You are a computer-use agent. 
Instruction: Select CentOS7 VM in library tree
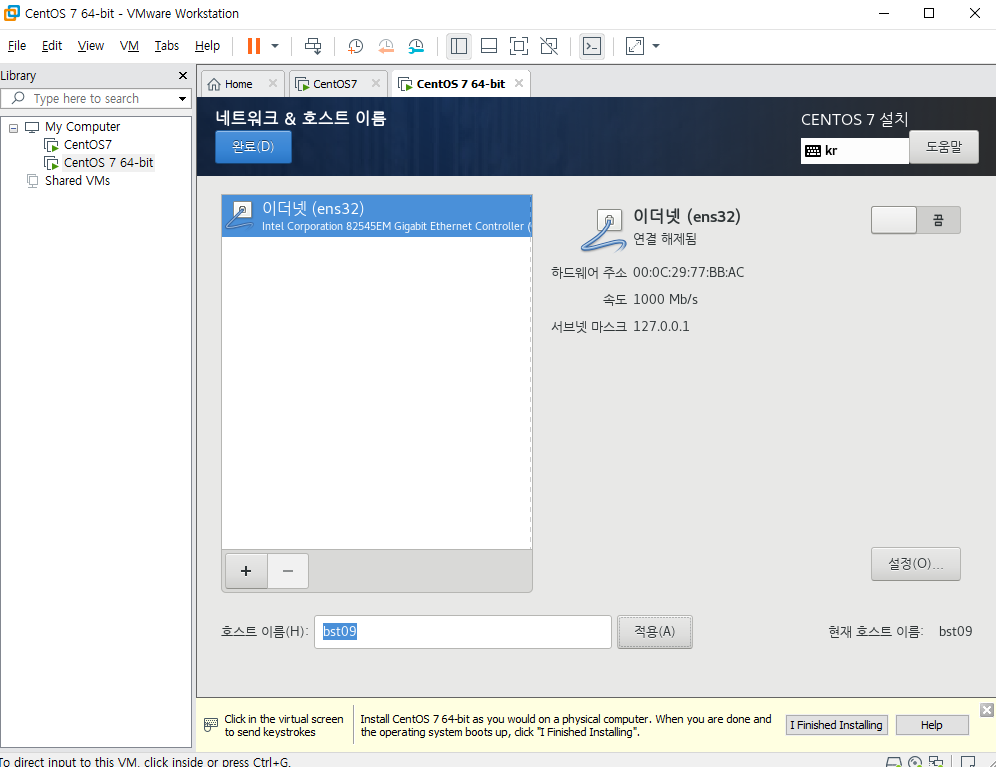point(88,144)
